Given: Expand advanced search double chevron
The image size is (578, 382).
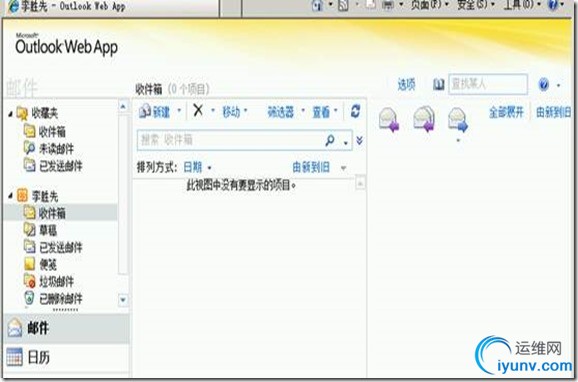Looking at the screenshot, I should pyautogui.click(x=359, y=140).
